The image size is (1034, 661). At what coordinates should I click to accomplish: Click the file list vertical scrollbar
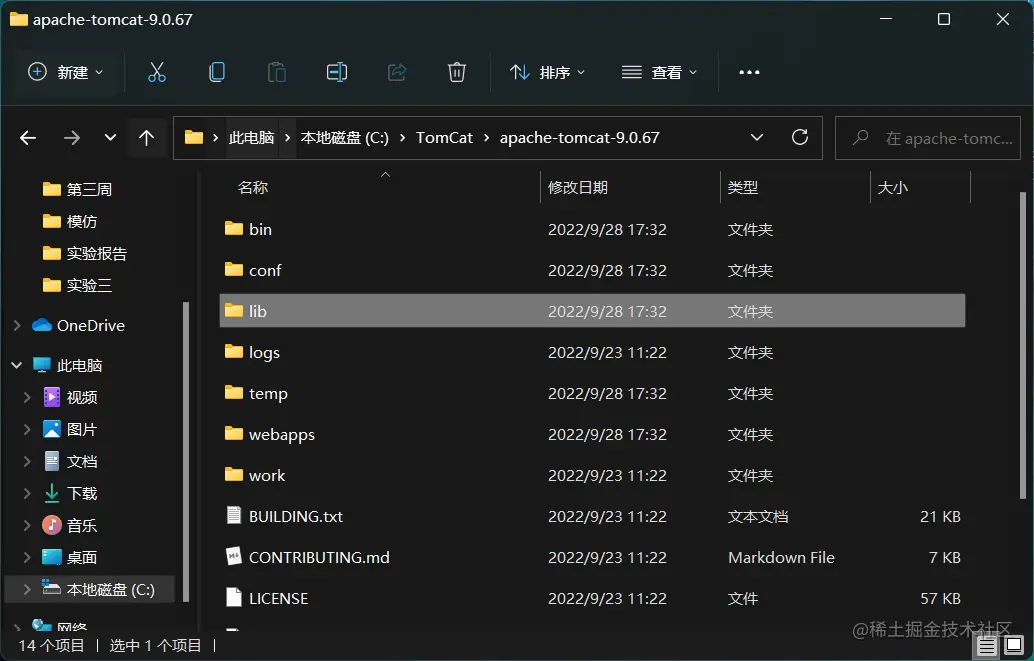click(1023, 346)
